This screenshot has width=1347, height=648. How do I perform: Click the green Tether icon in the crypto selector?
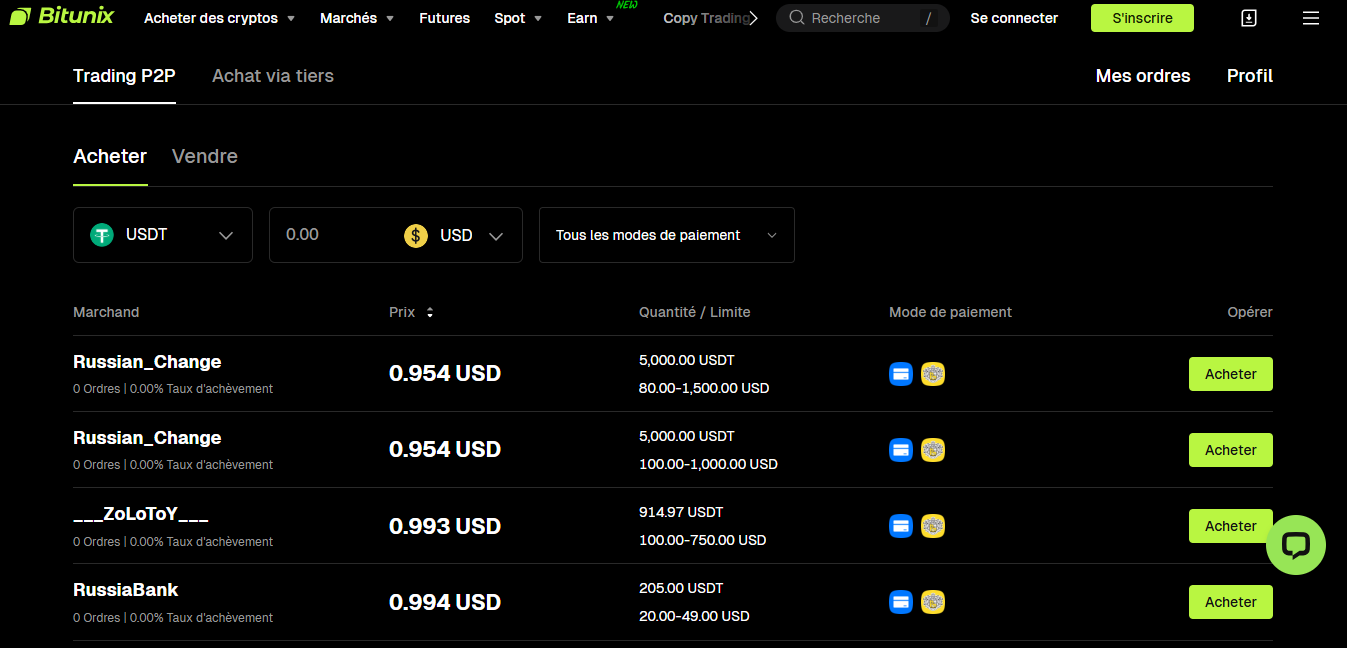101,234
